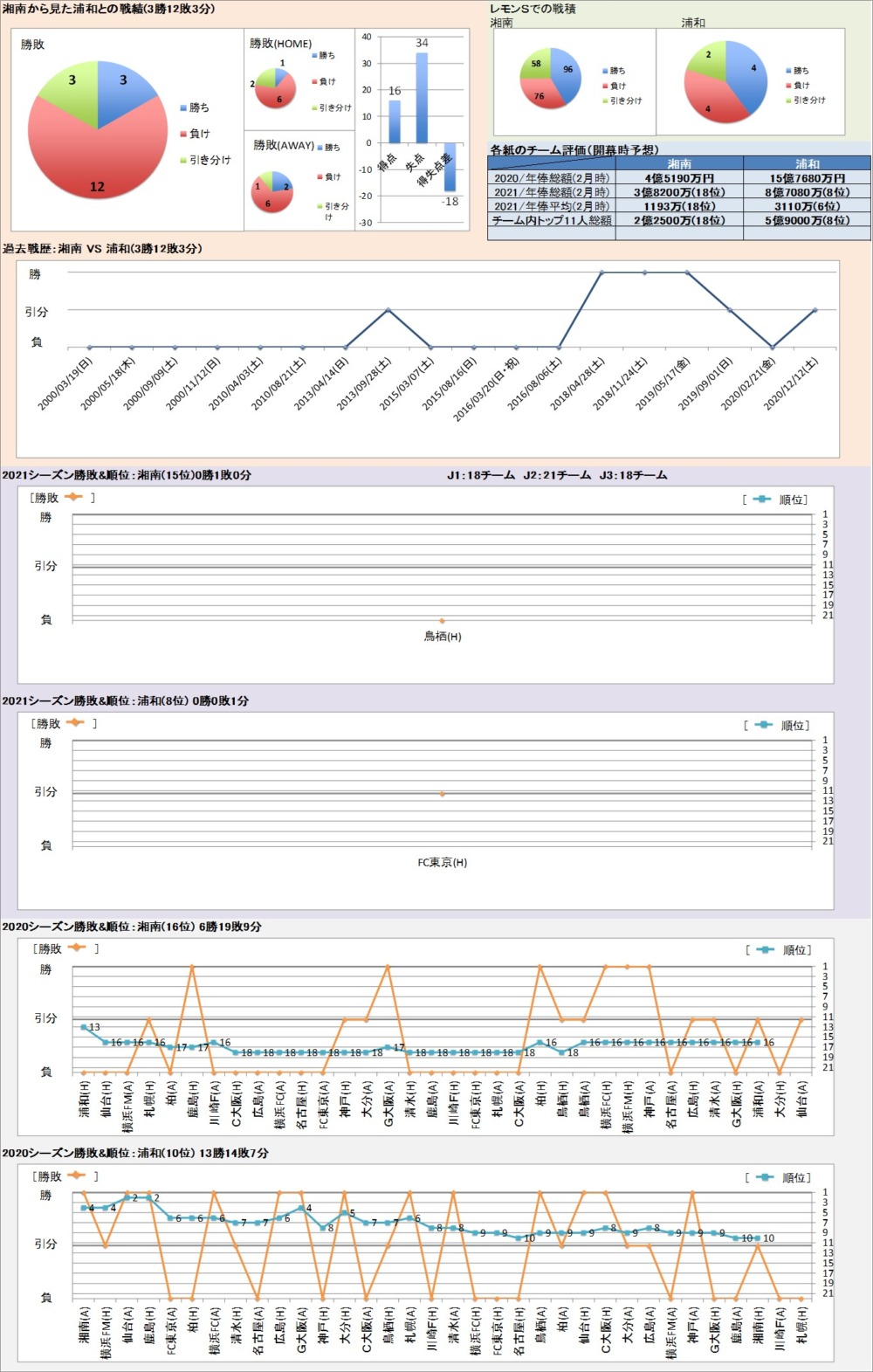Select red 負け legend swatch in main 勝敗 pie
This screenshot has height=1372, width=873.
click(183, 134)
